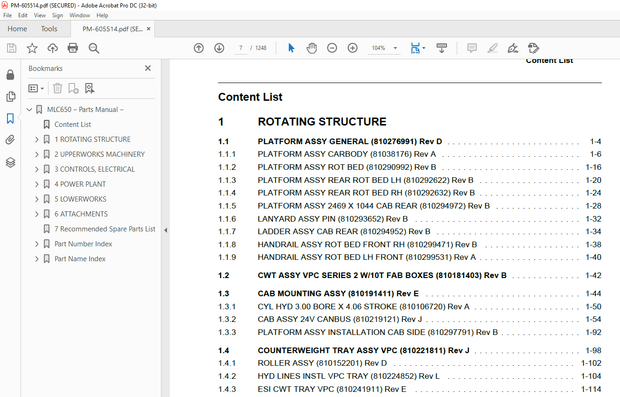Select the PM-605514.pdf document tab
Image resolution: width=620 pixels, height=397 pixels.
point(112,29)
